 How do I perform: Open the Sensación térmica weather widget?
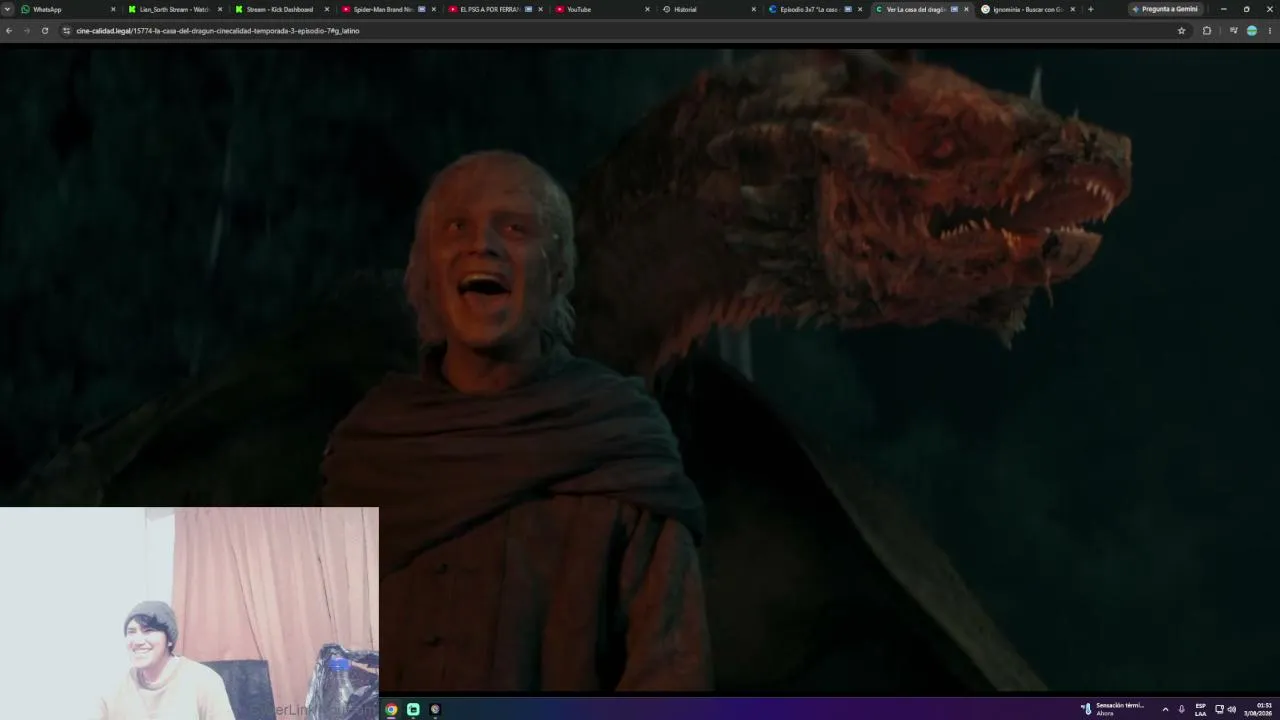point(1113,709)
